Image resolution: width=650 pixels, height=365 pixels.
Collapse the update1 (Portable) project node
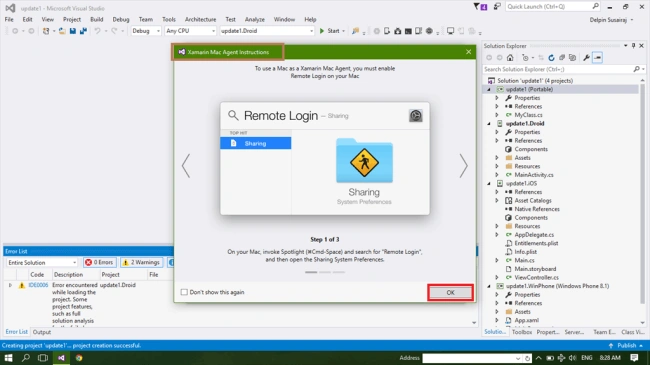tap(489, 89)
